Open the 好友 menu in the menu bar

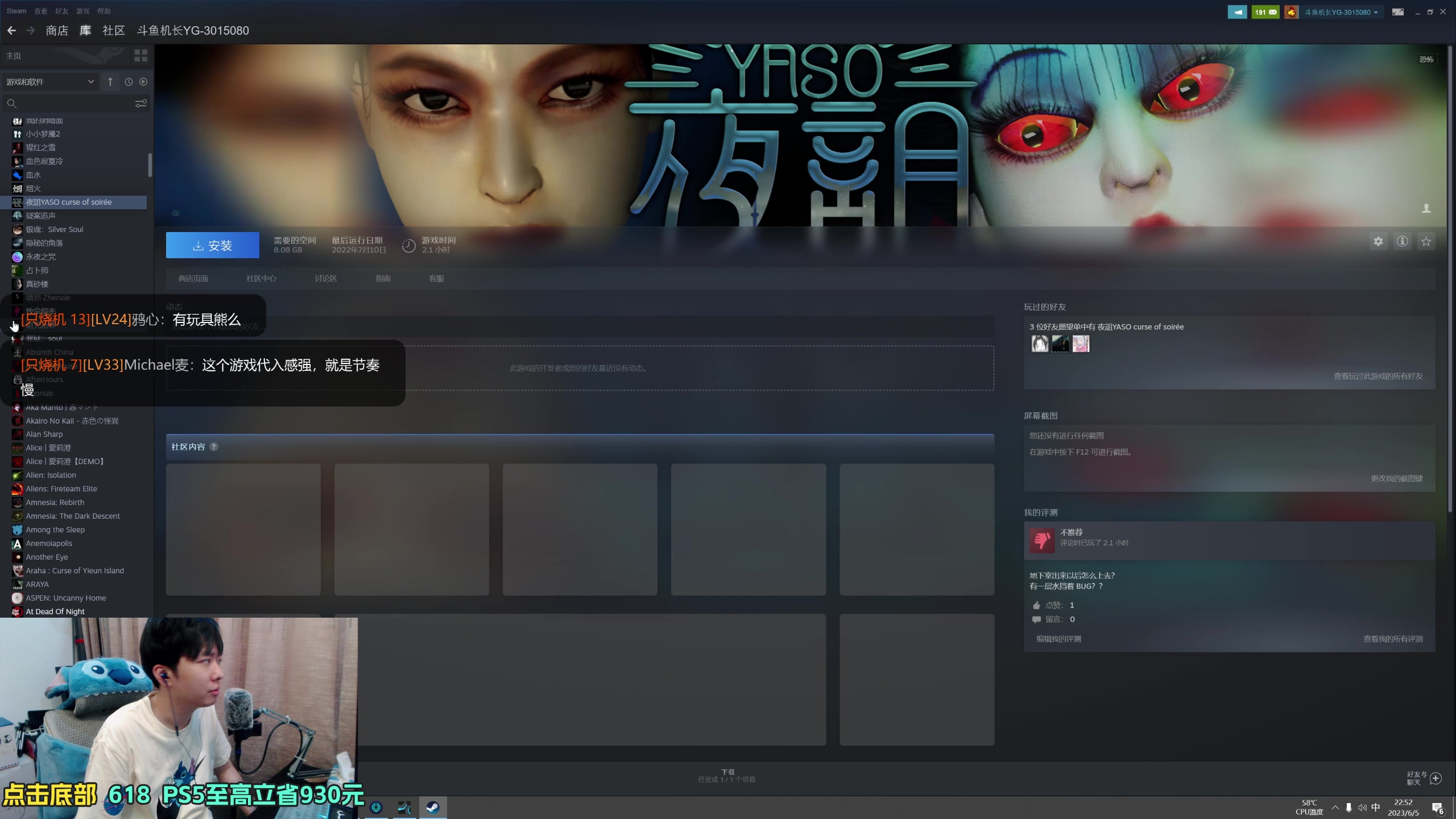[x=61, y=11]
